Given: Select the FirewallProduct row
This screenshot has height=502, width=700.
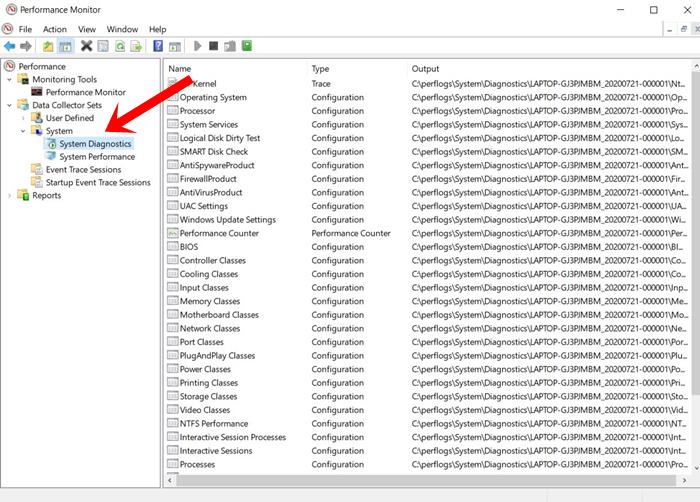Looking at the screenshot, I should click(x=427, y=179).
